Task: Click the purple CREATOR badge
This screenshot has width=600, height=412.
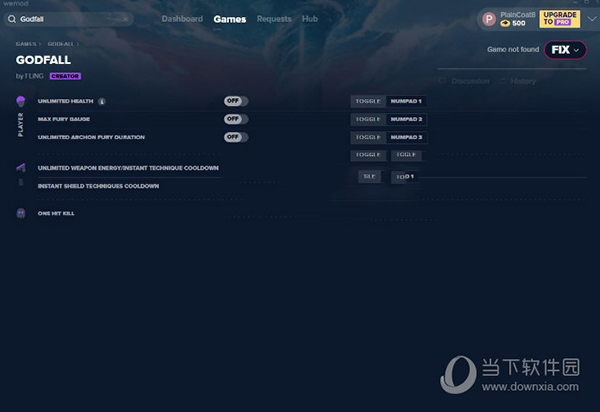Action: pos(65,76)
